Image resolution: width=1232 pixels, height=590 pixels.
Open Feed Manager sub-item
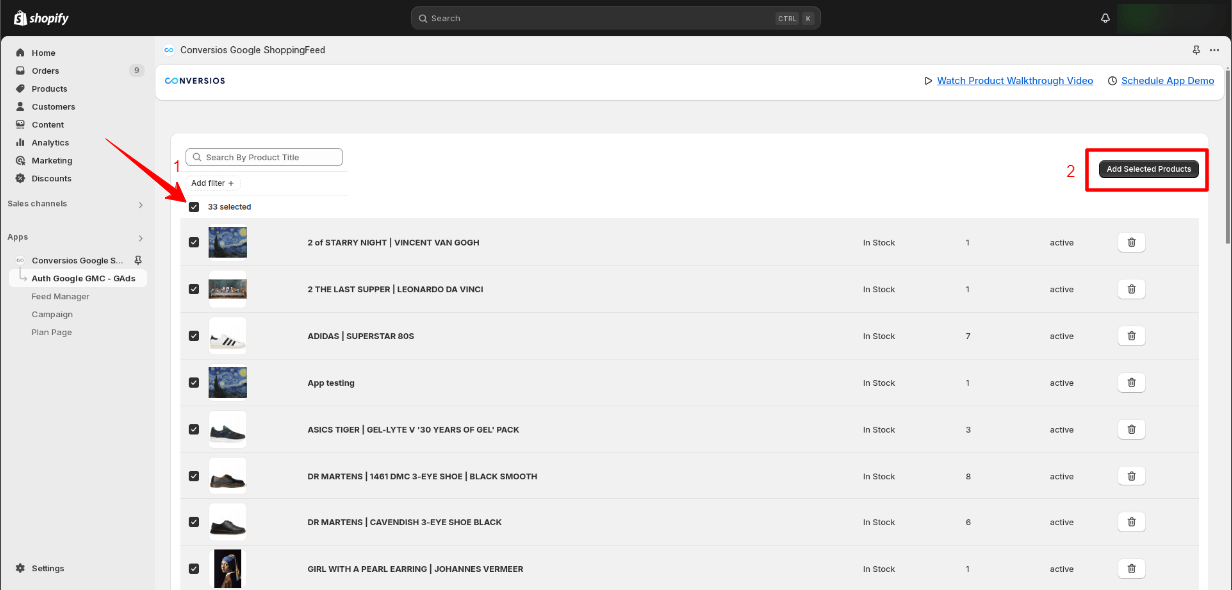(x=60, y=296)
